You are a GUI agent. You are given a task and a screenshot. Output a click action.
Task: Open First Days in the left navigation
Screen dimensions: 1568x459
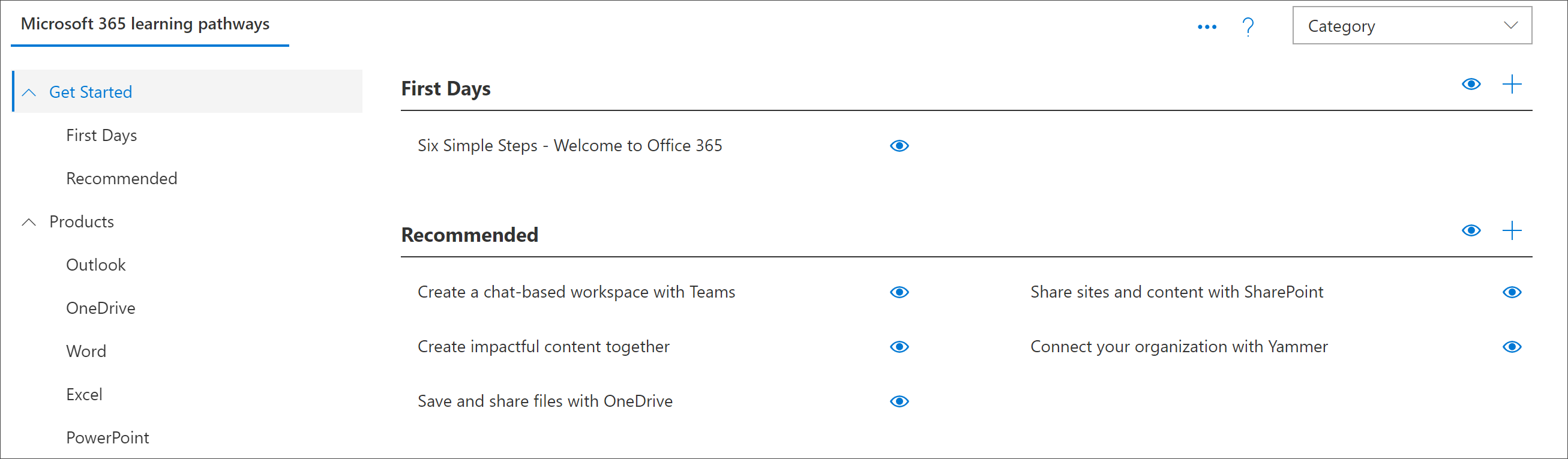(x=101, y=135)
